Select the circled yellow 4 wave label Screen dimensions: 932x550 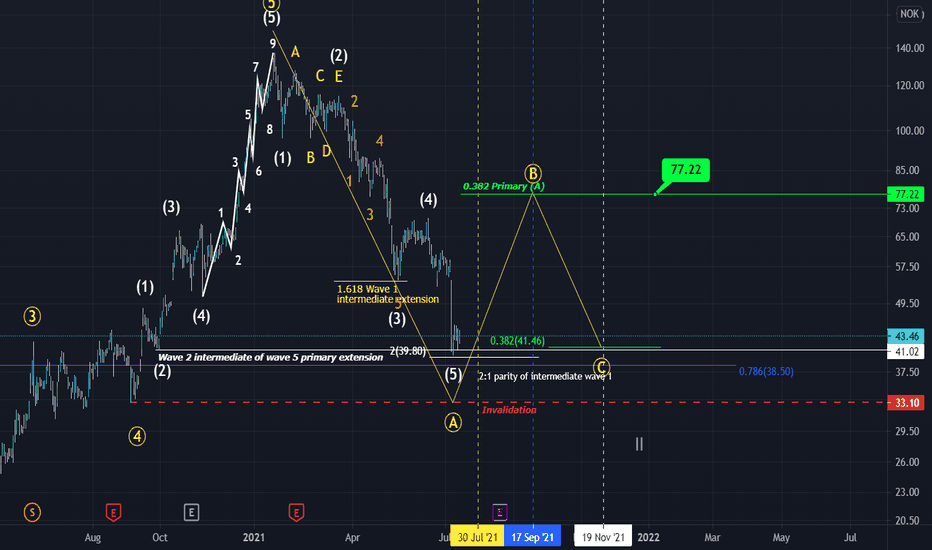pyautogui.click(x=137, y=436)
